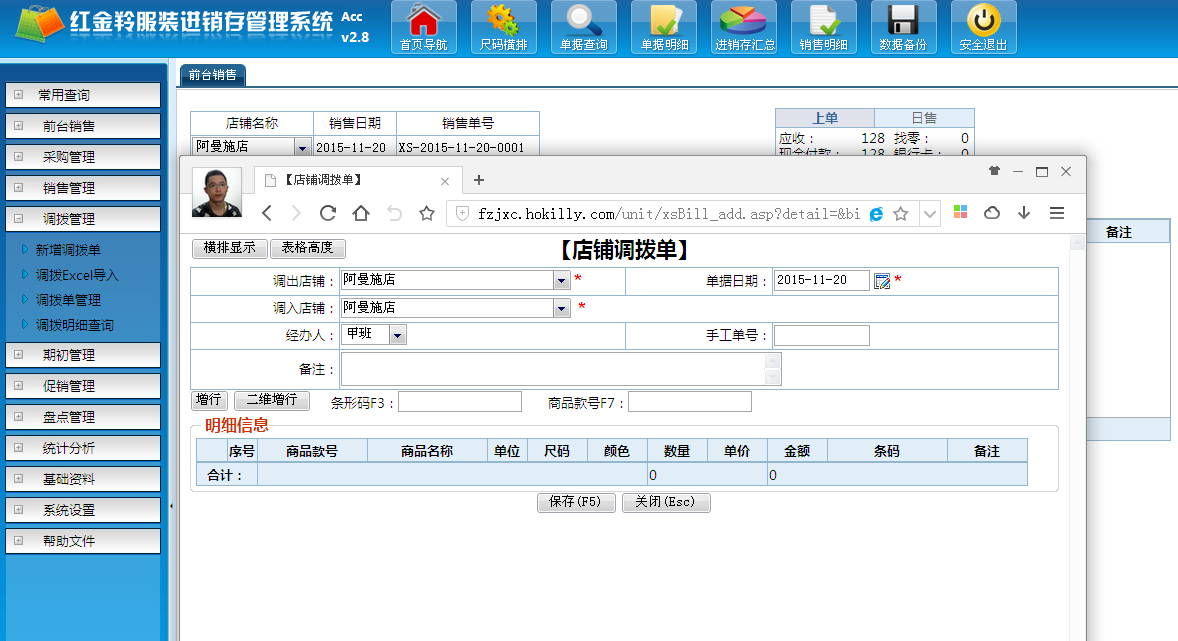Bookmark page with the star icon
The width and height of the screenshot is (1178, 641).
tap(427, 213)
